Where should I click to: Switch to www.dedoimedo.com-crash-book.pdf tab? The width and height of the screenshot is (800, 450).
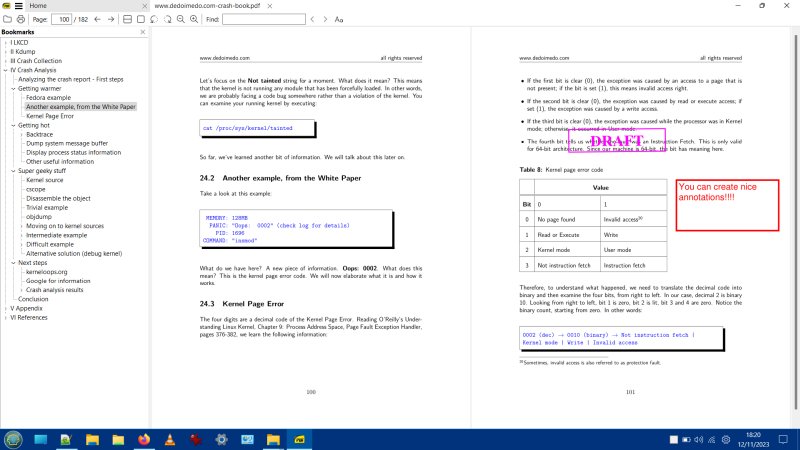[207, 6]
